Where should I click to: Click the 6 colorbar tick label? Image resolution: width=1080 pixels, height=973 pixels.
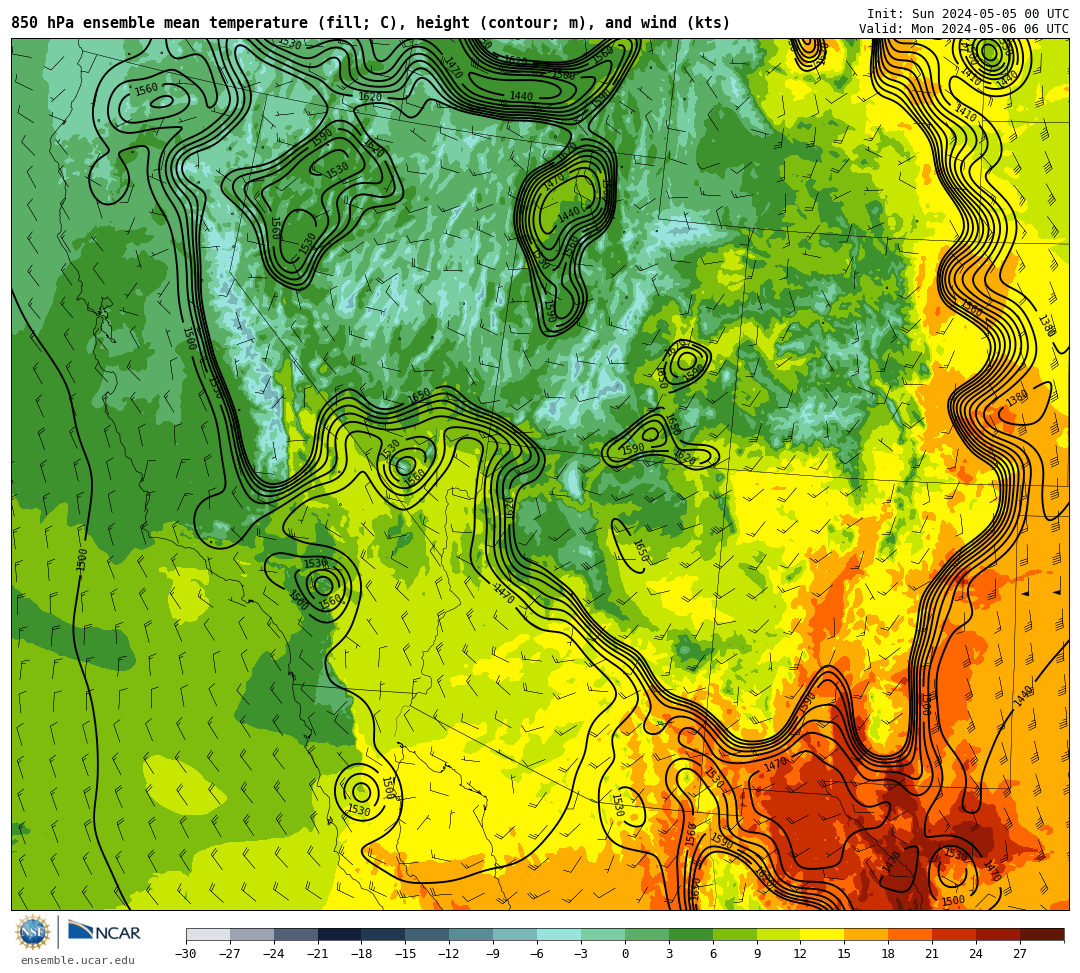(x=713, y=954)
